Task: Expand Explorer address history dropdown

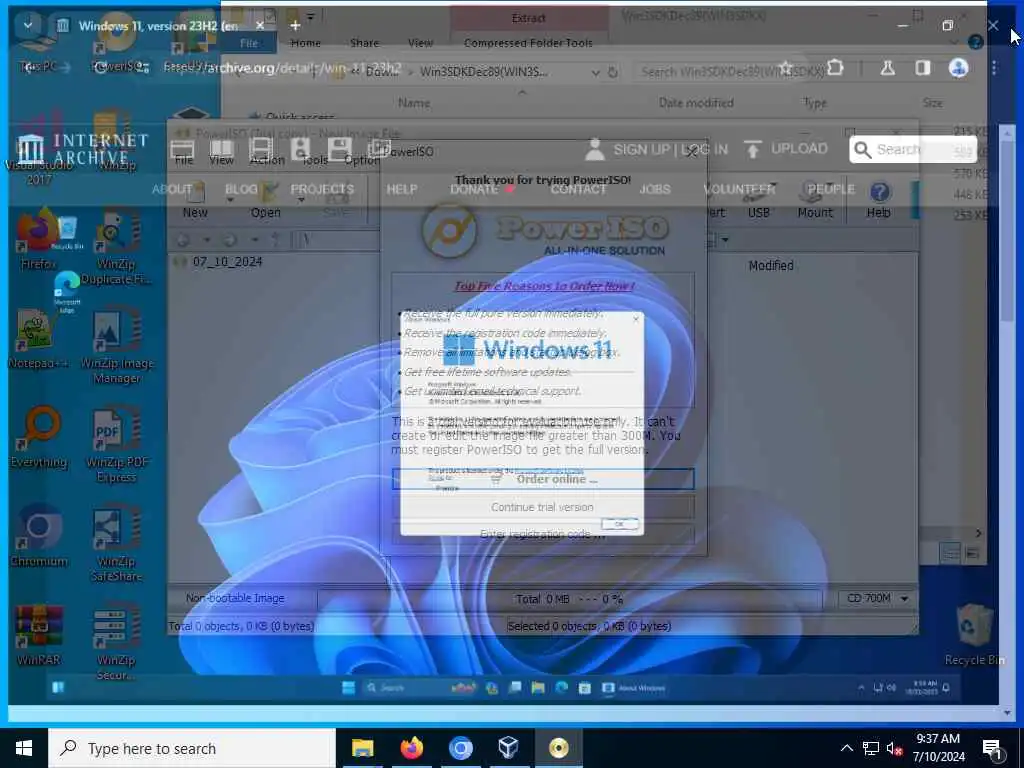Action: [596, 72]
